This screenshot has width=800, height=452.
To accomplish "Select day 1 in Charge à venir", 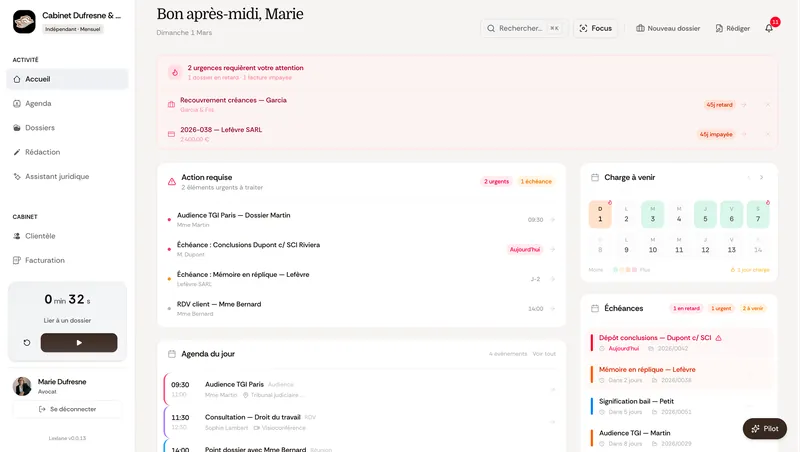I will coord(600,214).
